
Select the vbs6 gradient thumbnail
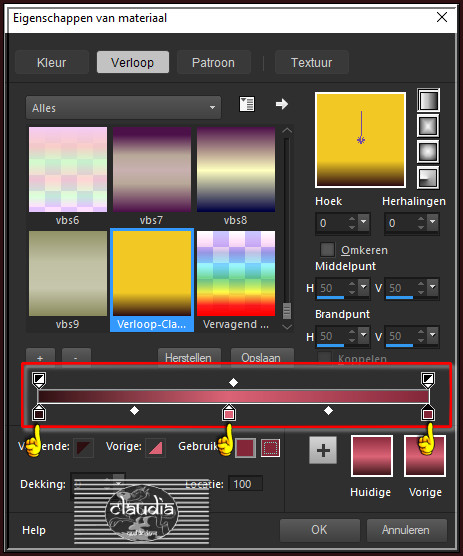pos(68,169)
